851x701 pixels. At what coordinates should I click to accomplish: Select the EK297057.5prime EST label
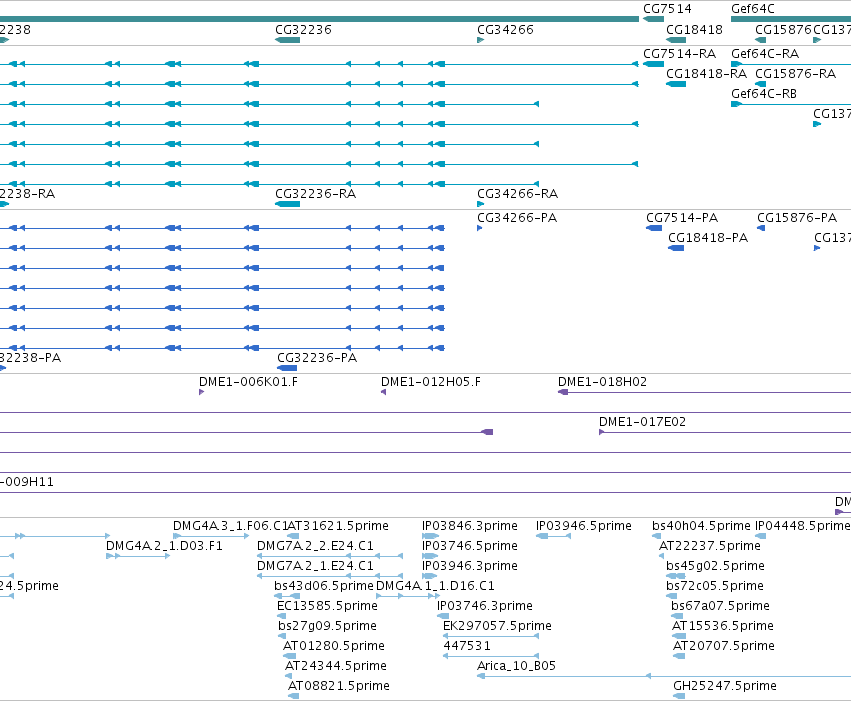click(497, 626)
